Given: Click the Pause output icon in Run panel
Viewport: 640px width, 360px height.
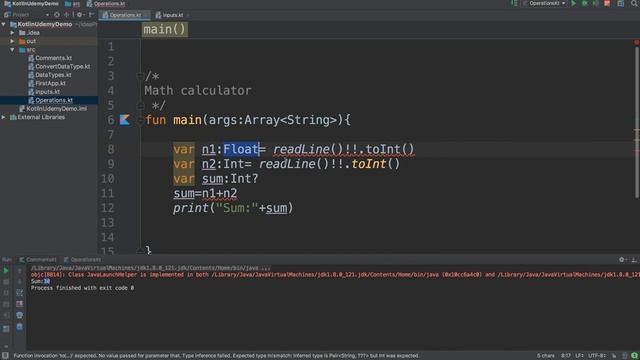Looking at the screenshot, I should click(6, 293).
